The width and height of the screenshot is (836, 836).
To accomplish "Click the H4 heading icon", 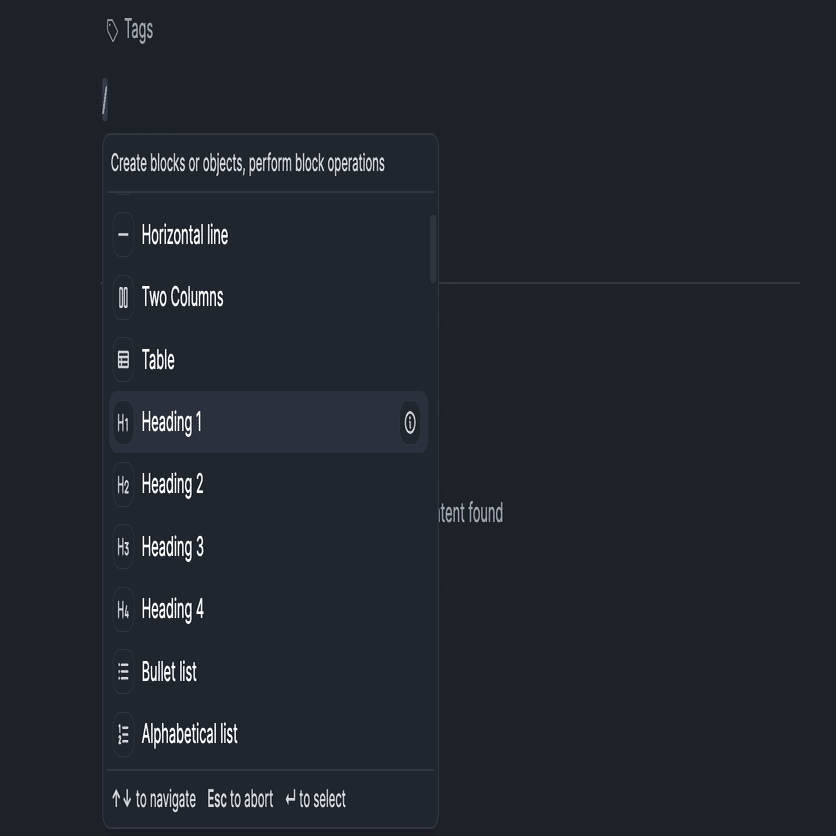I will coord(123,610).
